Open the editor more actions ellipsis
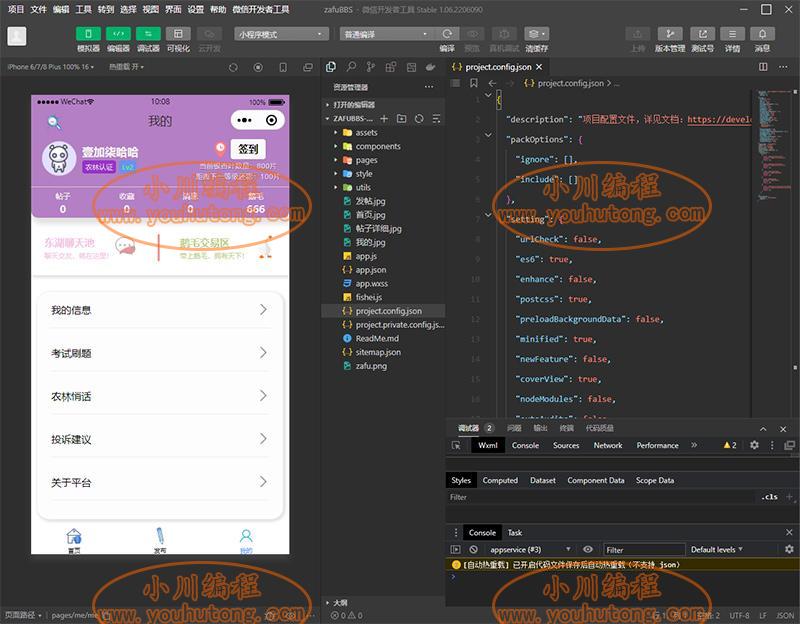The width and height of the screenshot is (800, 624). point(783,67)
